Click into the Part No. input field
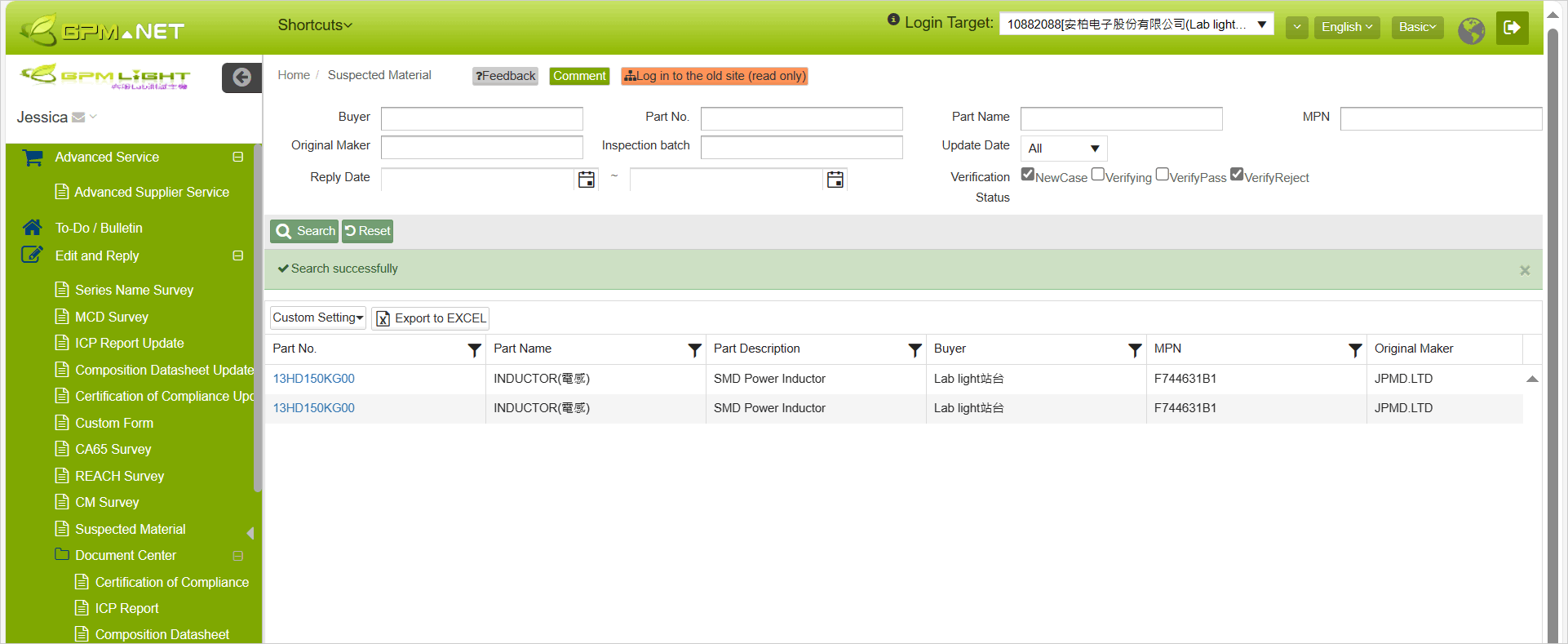The image size is (1568, 644). 801,118
